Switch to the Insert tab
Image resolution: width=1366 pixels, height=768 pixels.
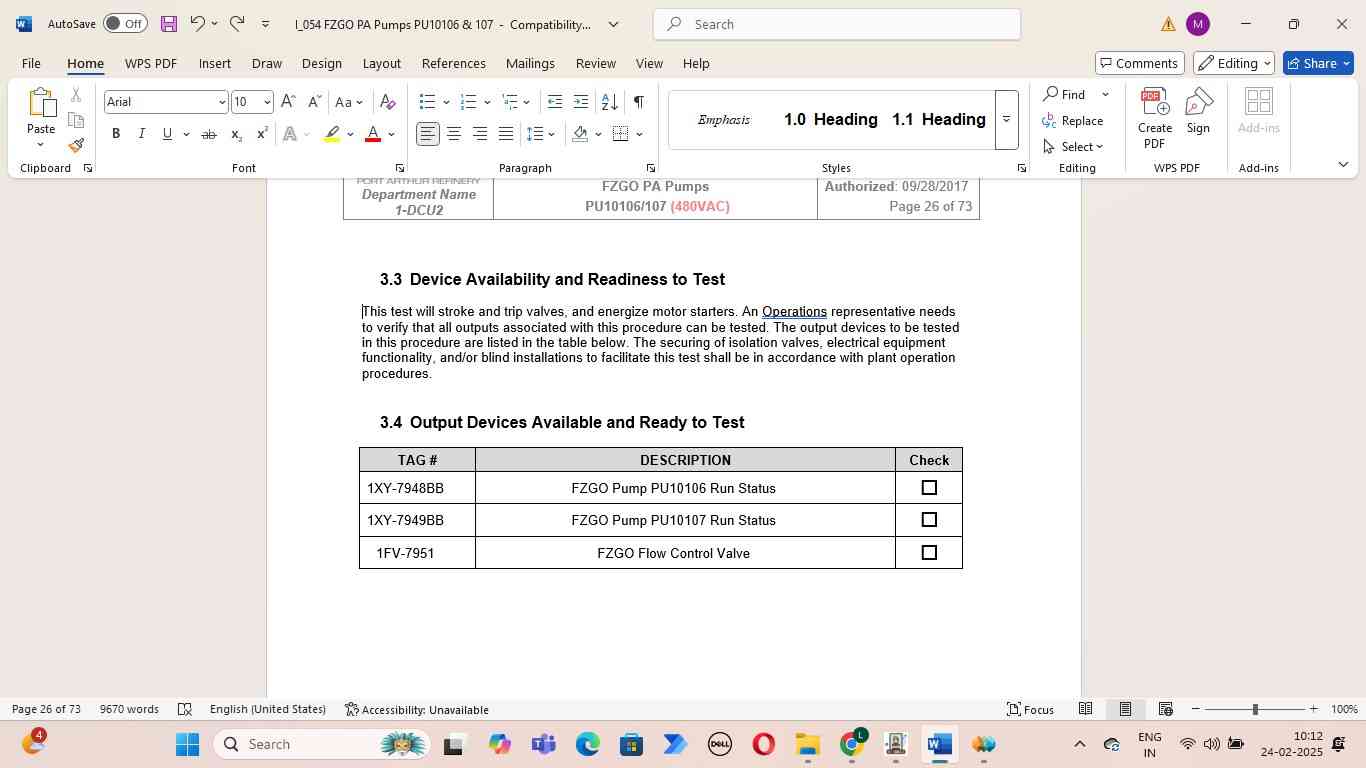215,63
